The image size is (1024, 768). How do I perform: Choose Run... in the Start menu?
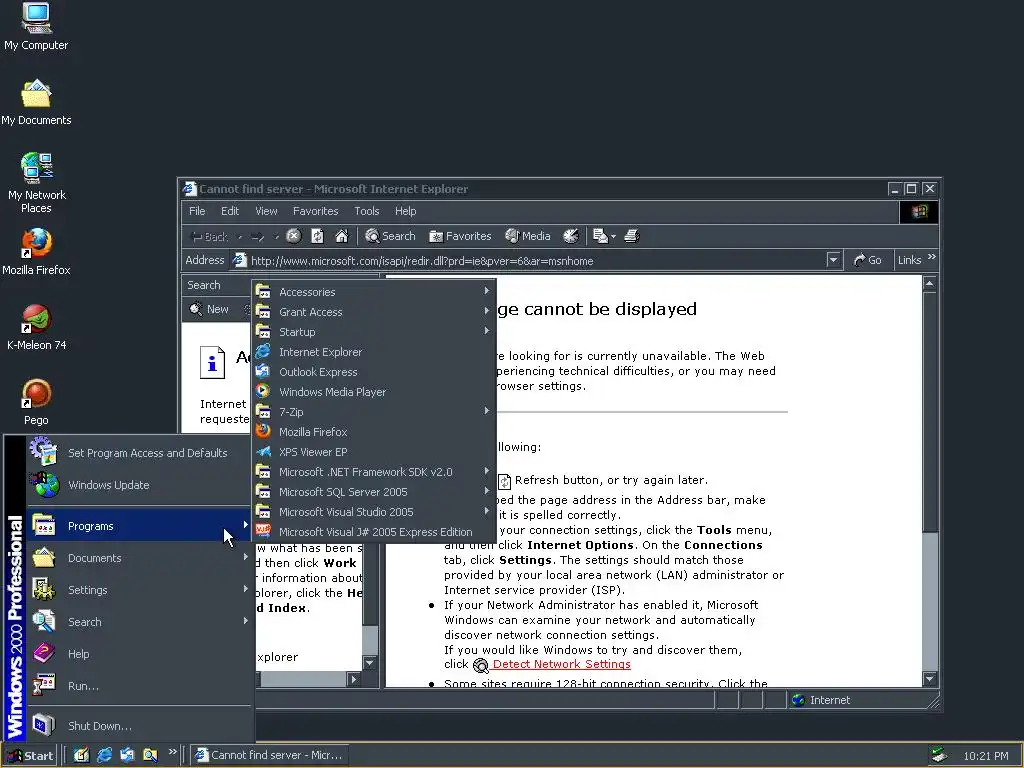click(x=139, y=686)
